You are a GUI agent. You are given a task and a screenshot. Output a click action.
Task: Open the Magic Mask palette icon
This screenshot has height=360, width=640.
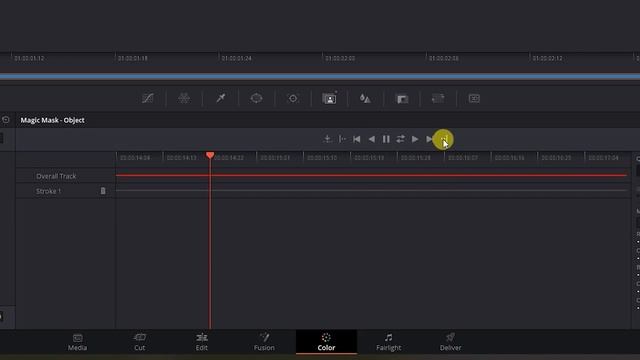[329, 98]
